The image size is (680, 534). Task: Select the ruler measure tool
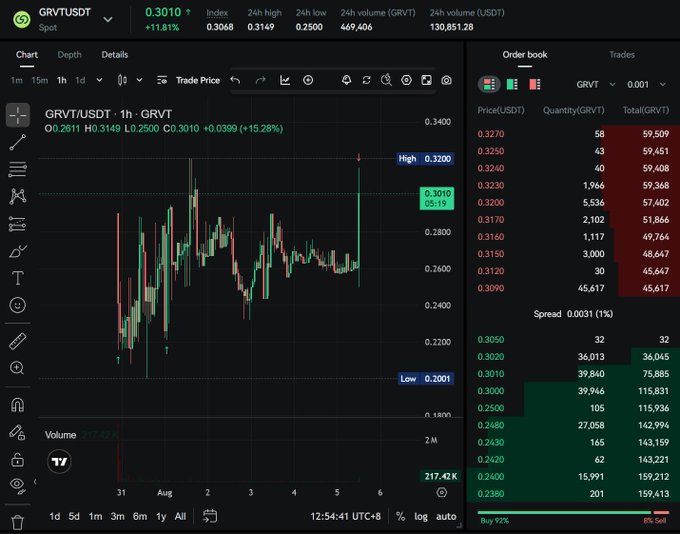pos(18,341)
